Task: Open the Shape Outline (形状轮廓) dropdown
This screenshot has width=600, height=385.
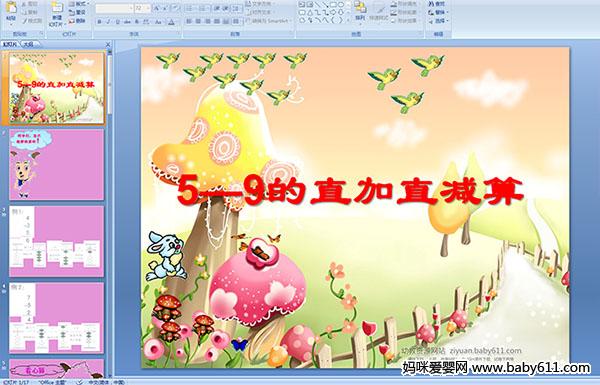Action: tap(406, 12)
